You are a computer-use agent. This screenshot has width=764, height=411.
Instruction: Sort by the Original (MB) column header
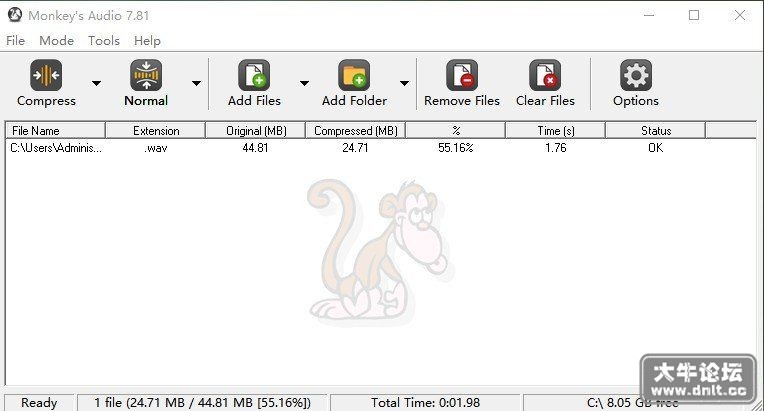click(x=256, y=131)
